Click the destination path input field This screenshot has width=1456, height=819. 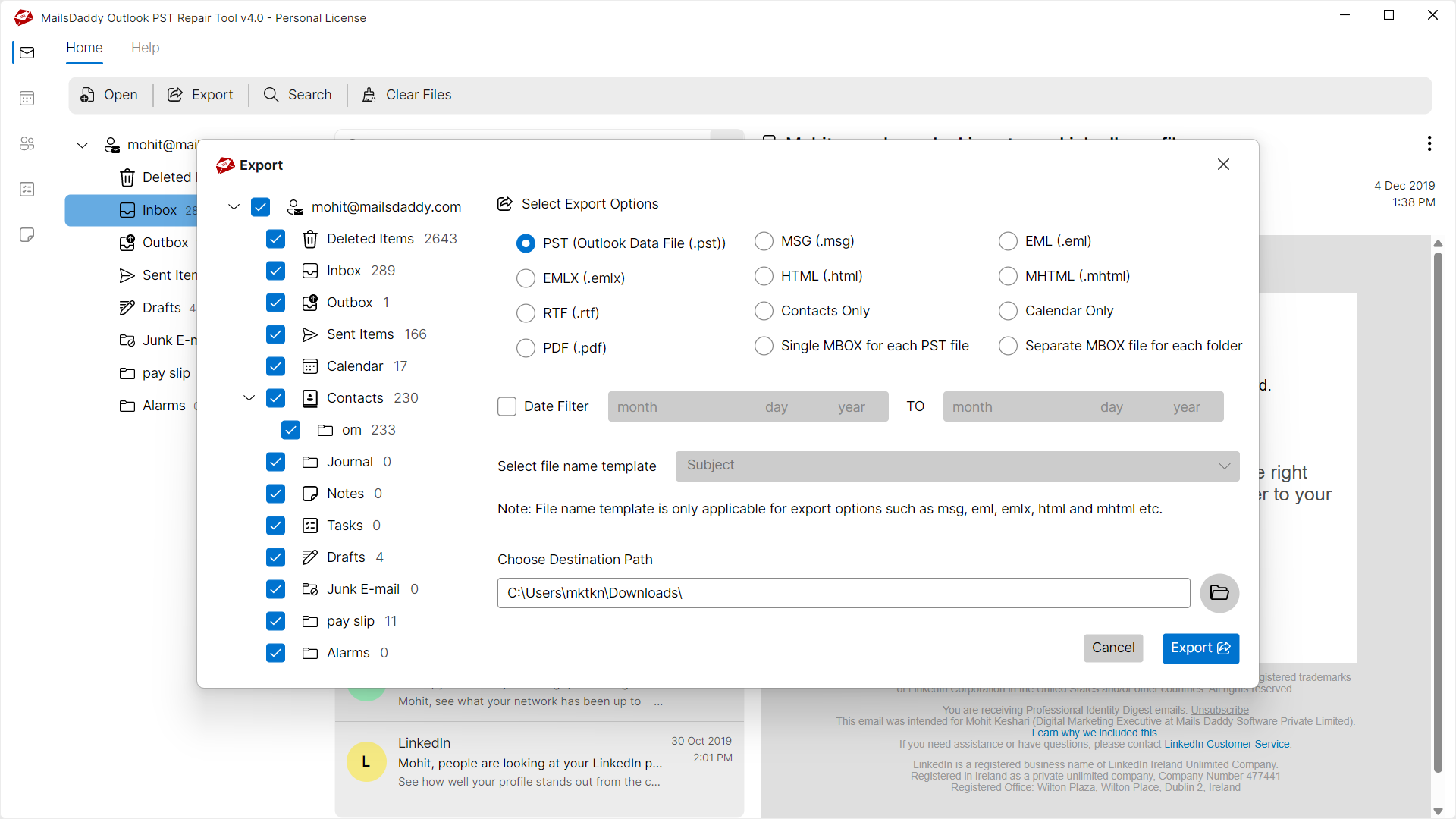[x=843, y=593]
